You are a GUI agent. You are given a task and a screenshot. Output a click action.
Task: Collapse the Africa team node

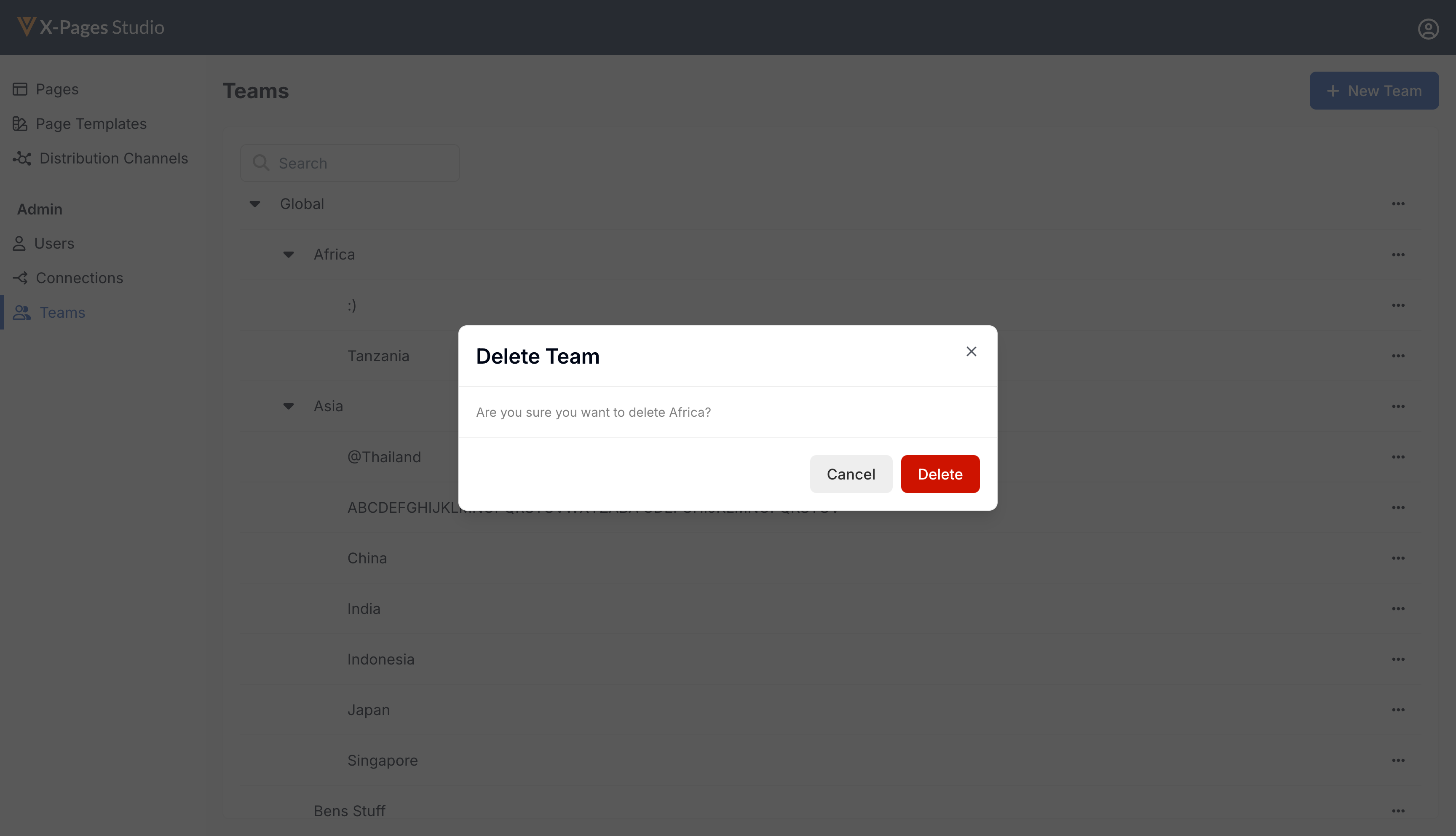click(x=289, y=255)
